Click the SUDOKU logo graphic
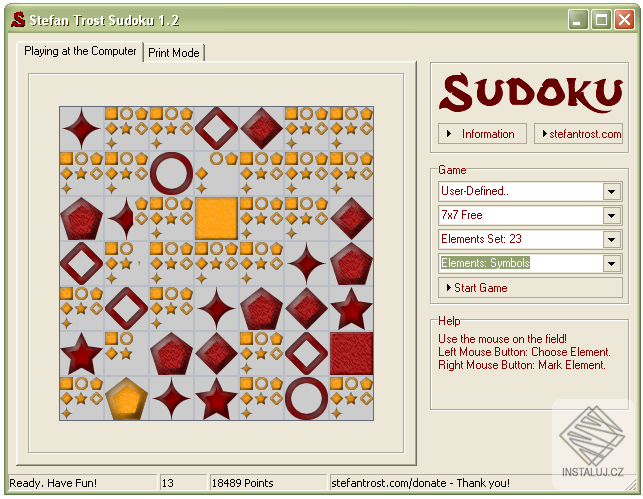Screen dimensions: 643x499 point(531,93)
